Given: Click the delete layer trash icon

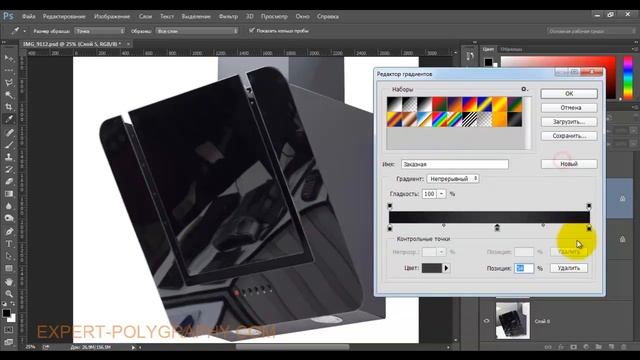Looking at the screenshot, I should tap(623, 347).
